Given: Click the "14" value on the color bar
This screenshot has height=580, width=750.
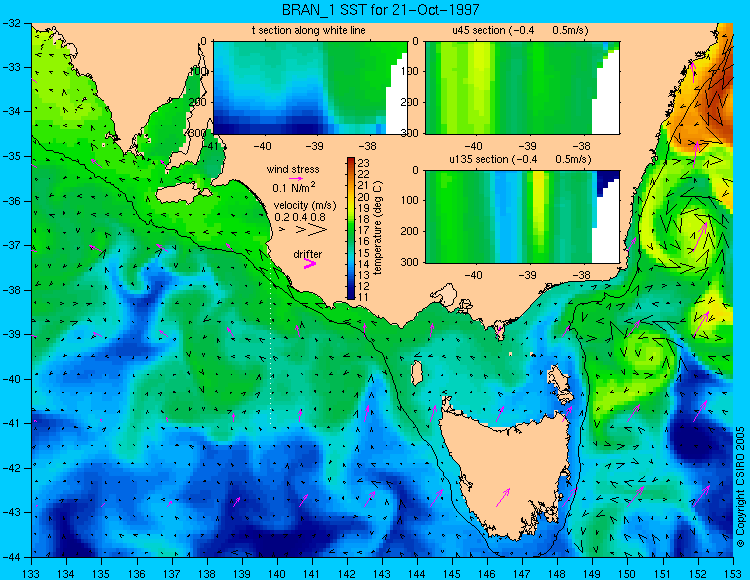Looking at the screenshot, I should [x=364, y=264].
